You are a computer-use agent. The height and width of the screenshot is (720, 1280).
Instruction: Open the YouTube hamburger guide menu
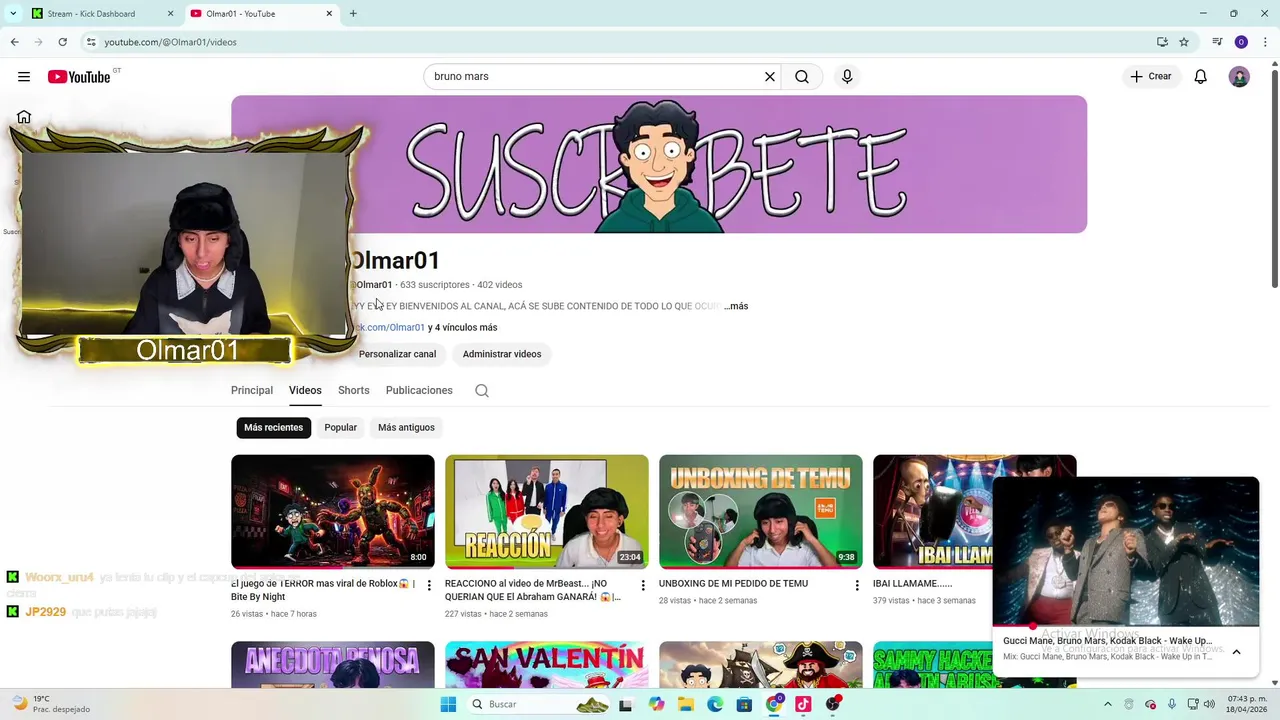click(24, 77)
